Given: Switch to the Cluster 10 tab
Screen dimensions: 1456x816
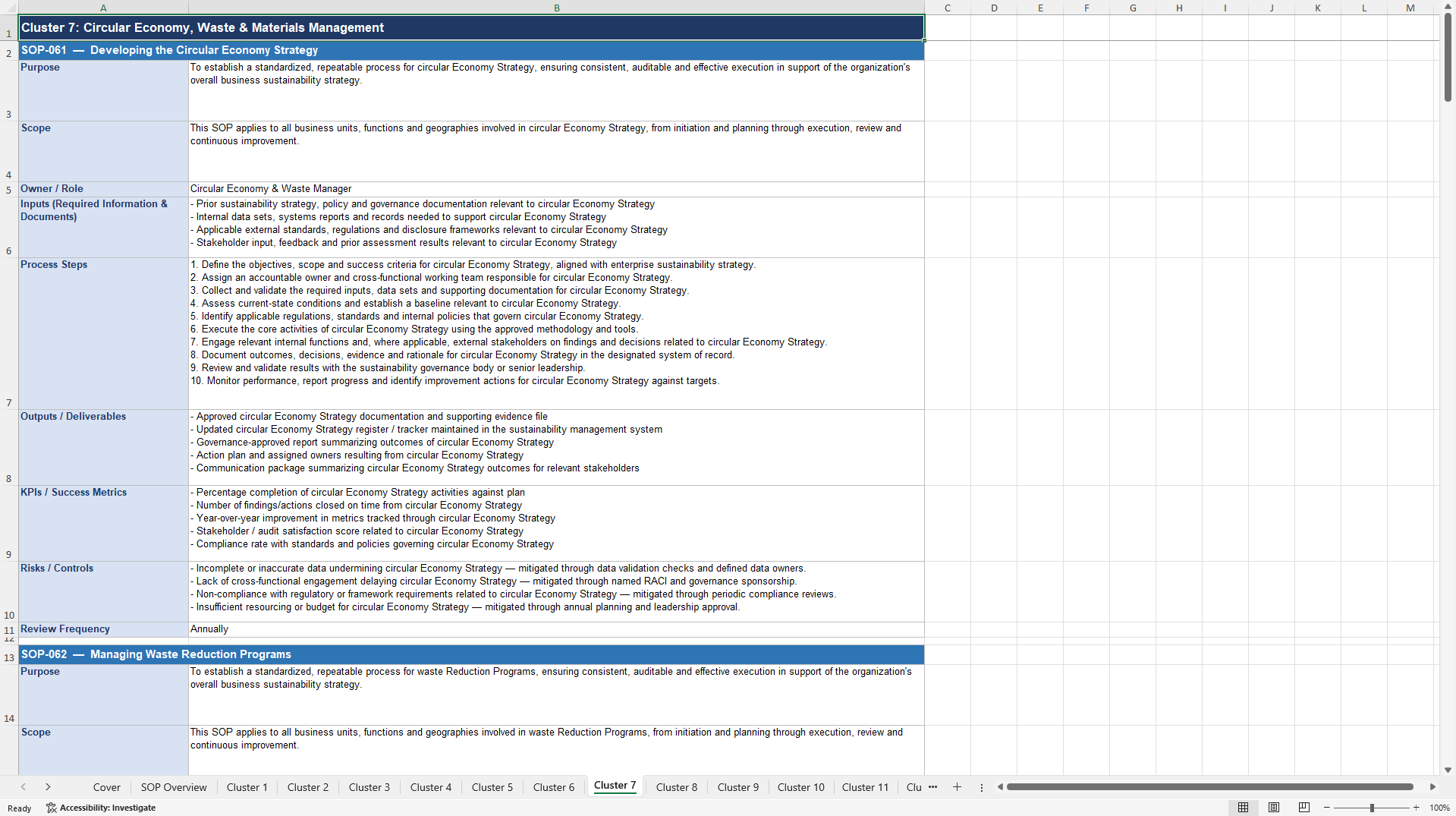Looking at the screenshot, I should click(800, 787).
